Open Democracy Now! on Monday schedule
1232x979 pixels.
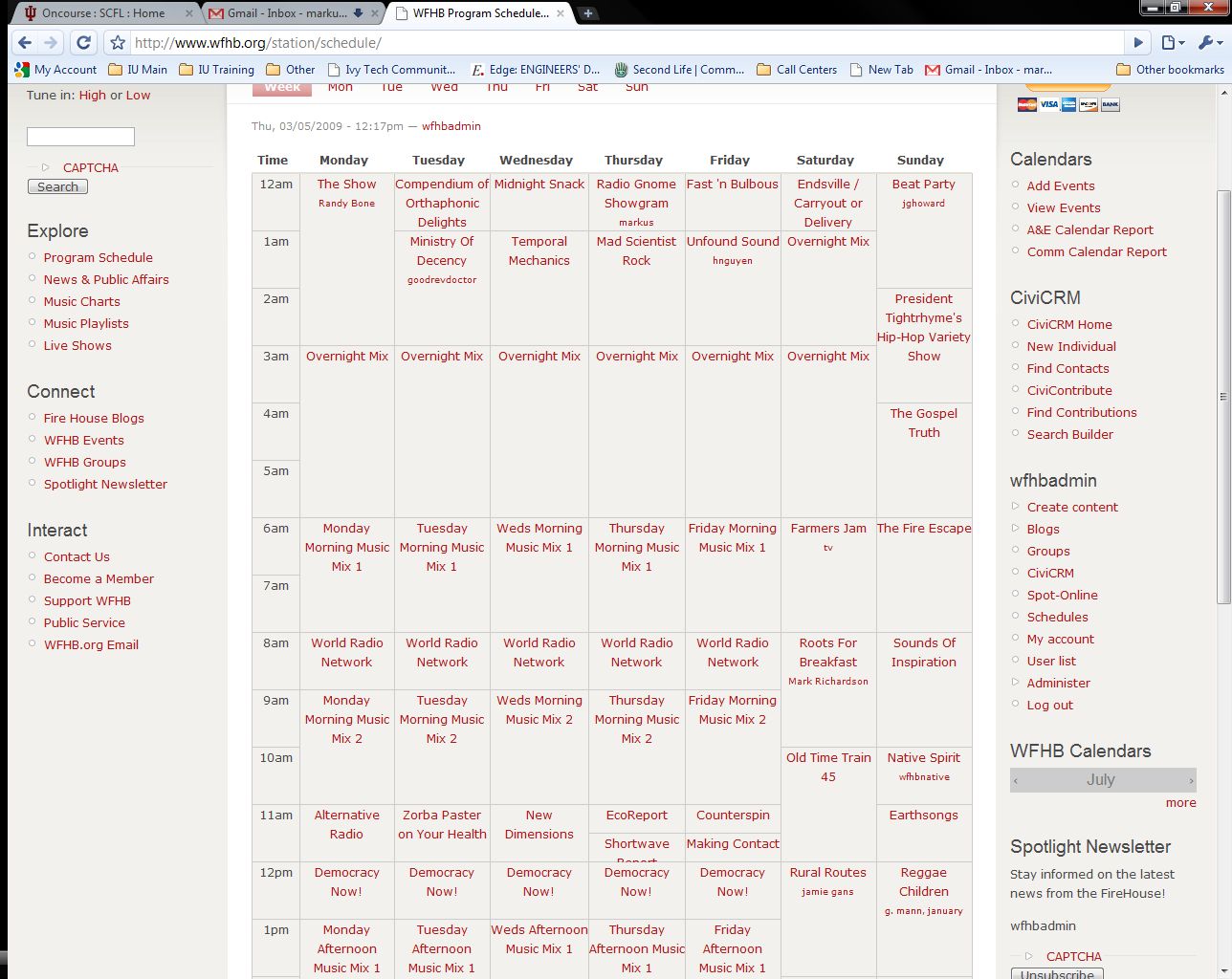point(346,881)
